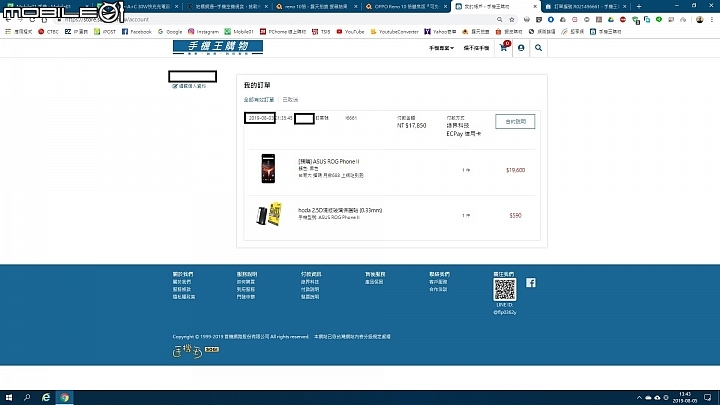
Task: Open the YoutubeConverter bookmark
Action: [x=394, y=32]
